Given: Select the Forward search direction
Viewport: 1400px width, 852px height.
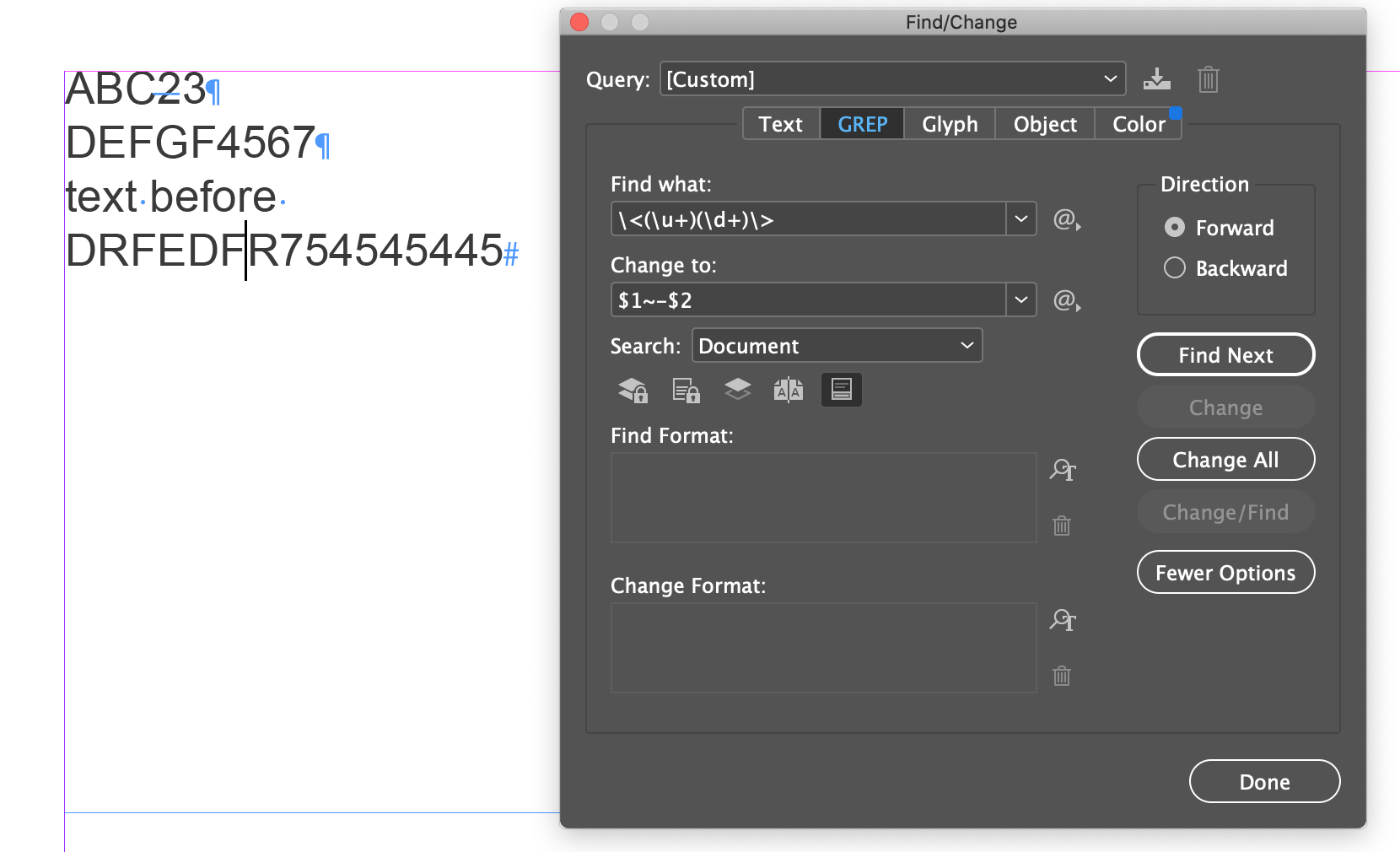Looking at the screenshot, I should pyautogui.click(x=1175, y=227).
